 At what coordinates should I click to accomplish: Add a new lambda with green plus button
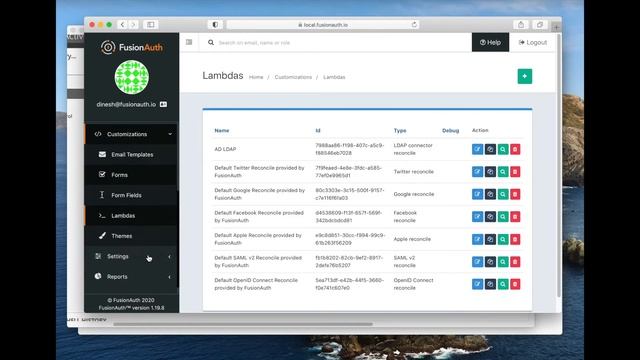pyautogui.click(x=524, y=76)
